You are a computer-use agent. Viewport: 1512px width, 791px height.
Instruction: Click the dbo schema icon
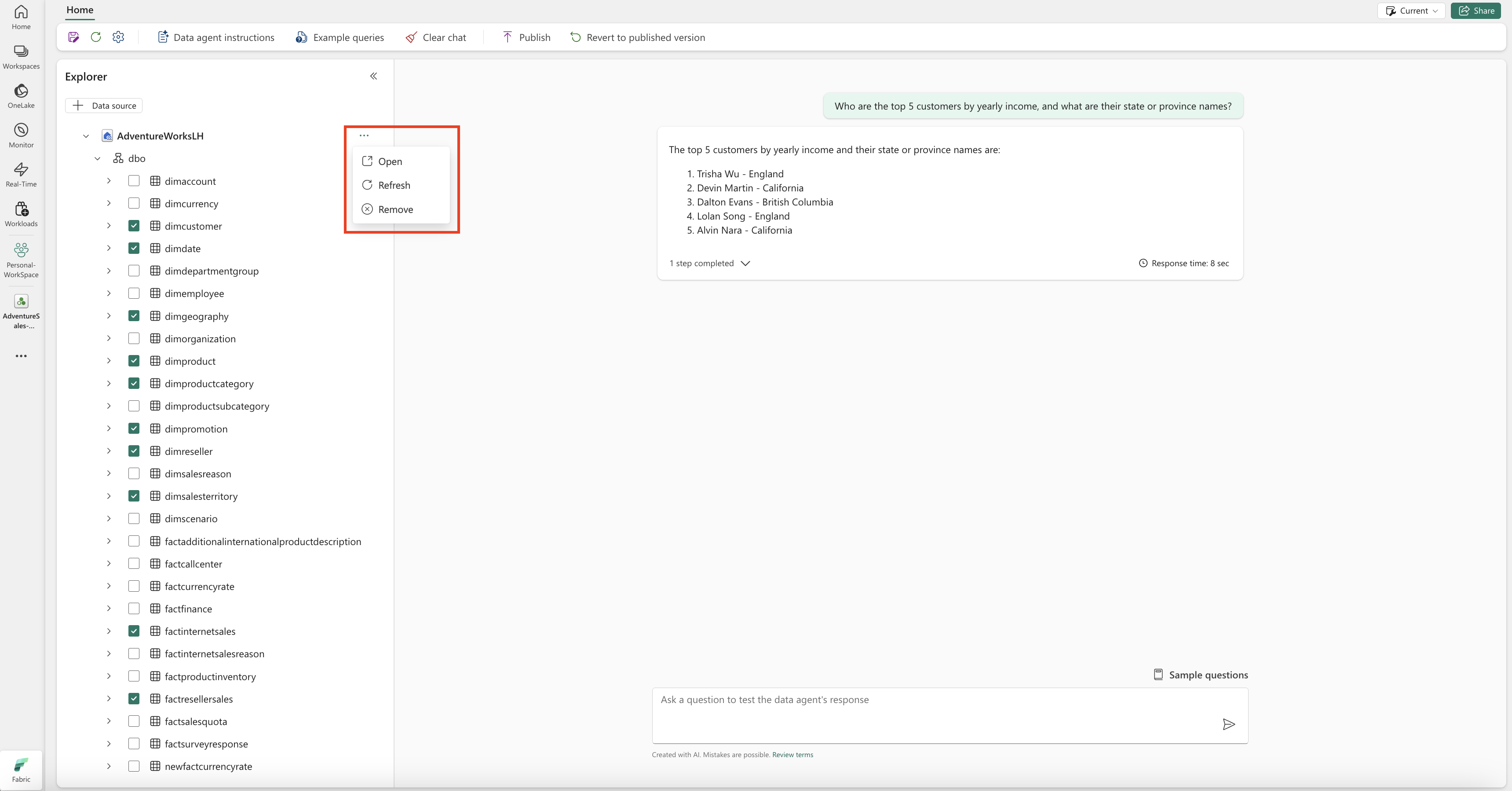[x=118, y=158]
